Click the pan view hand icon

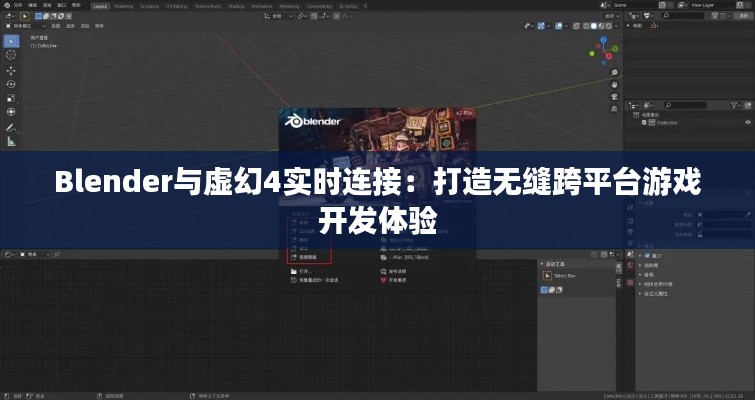614,85
